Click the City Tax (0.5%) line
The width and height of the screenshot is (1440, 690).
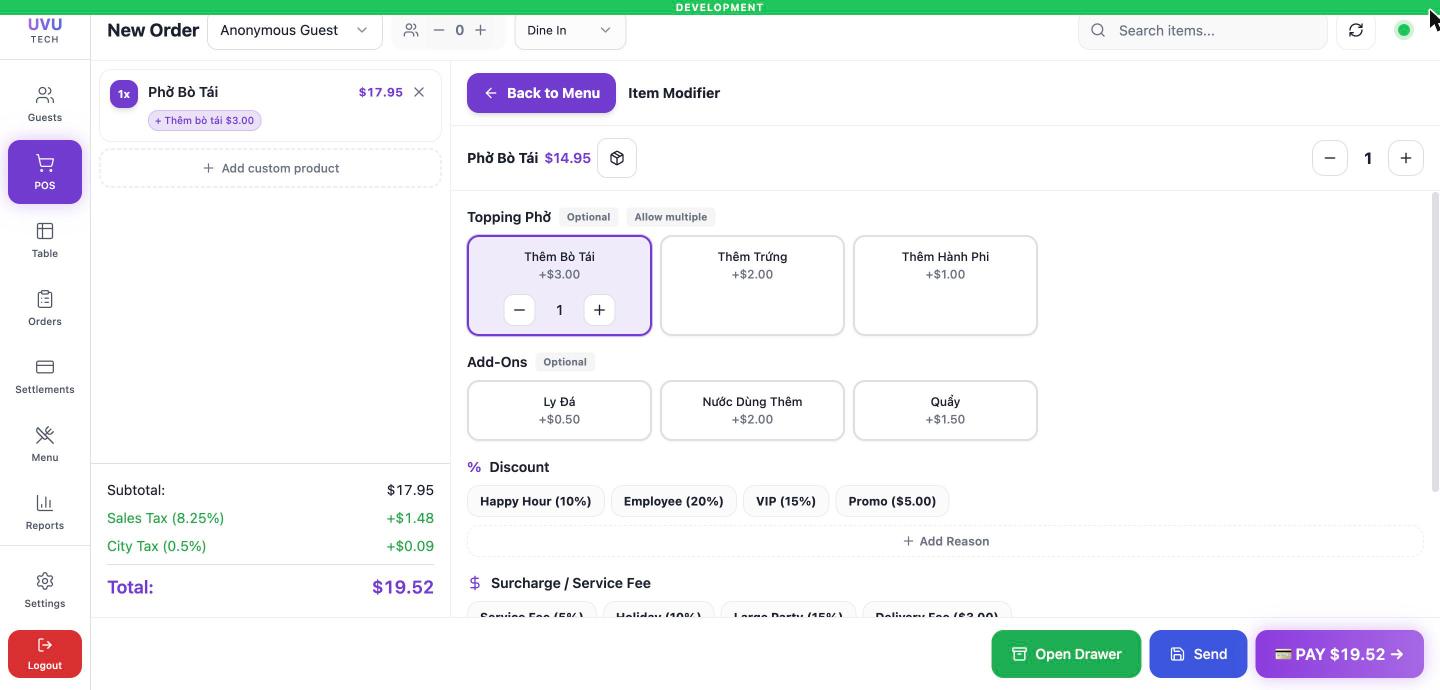270,546
